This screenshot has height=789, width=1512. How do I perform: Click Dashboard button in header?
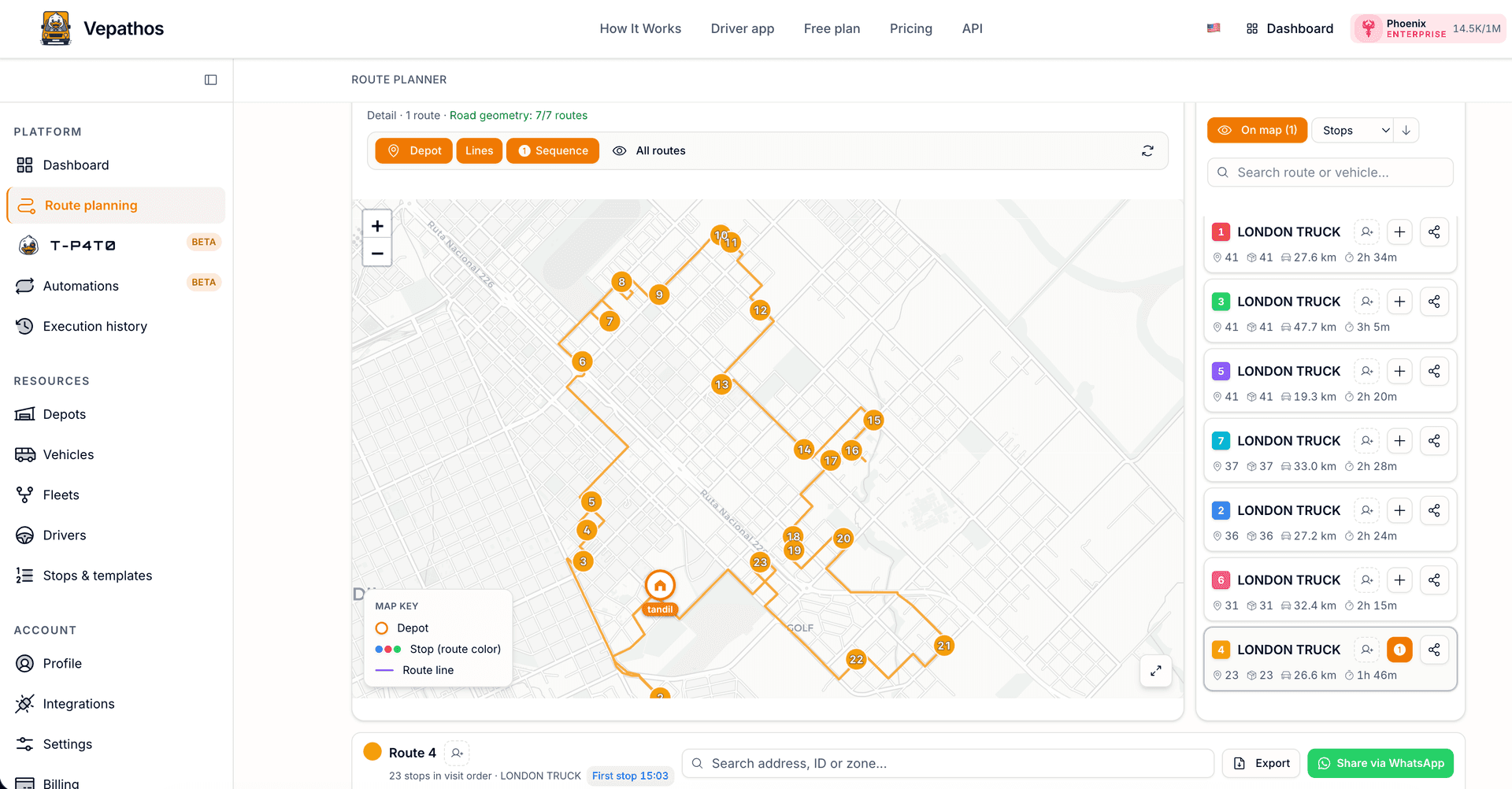coord(1289,28)
